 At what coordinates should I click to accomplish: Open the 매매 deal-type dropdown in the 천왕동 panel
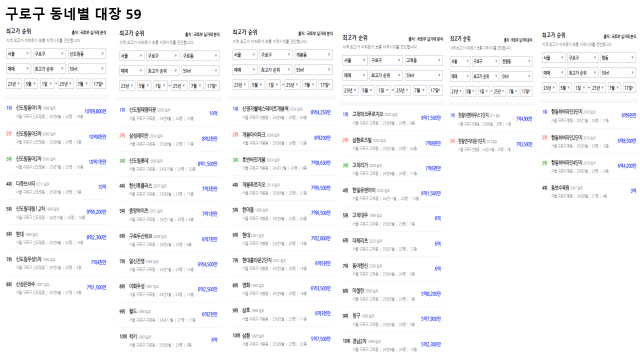tap(459, 76)
